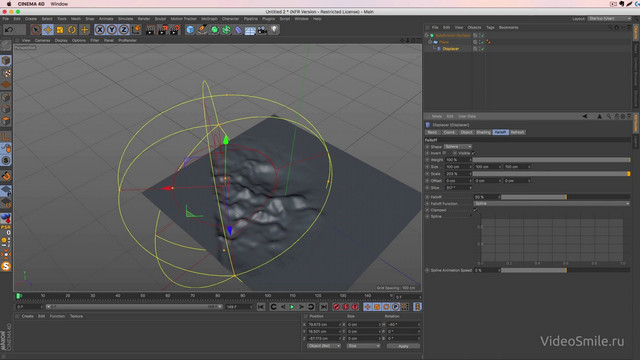Click Make Editable icon in left palette
Image resolution: width=640 pixels, height=360 pixels.
point(6,45)
